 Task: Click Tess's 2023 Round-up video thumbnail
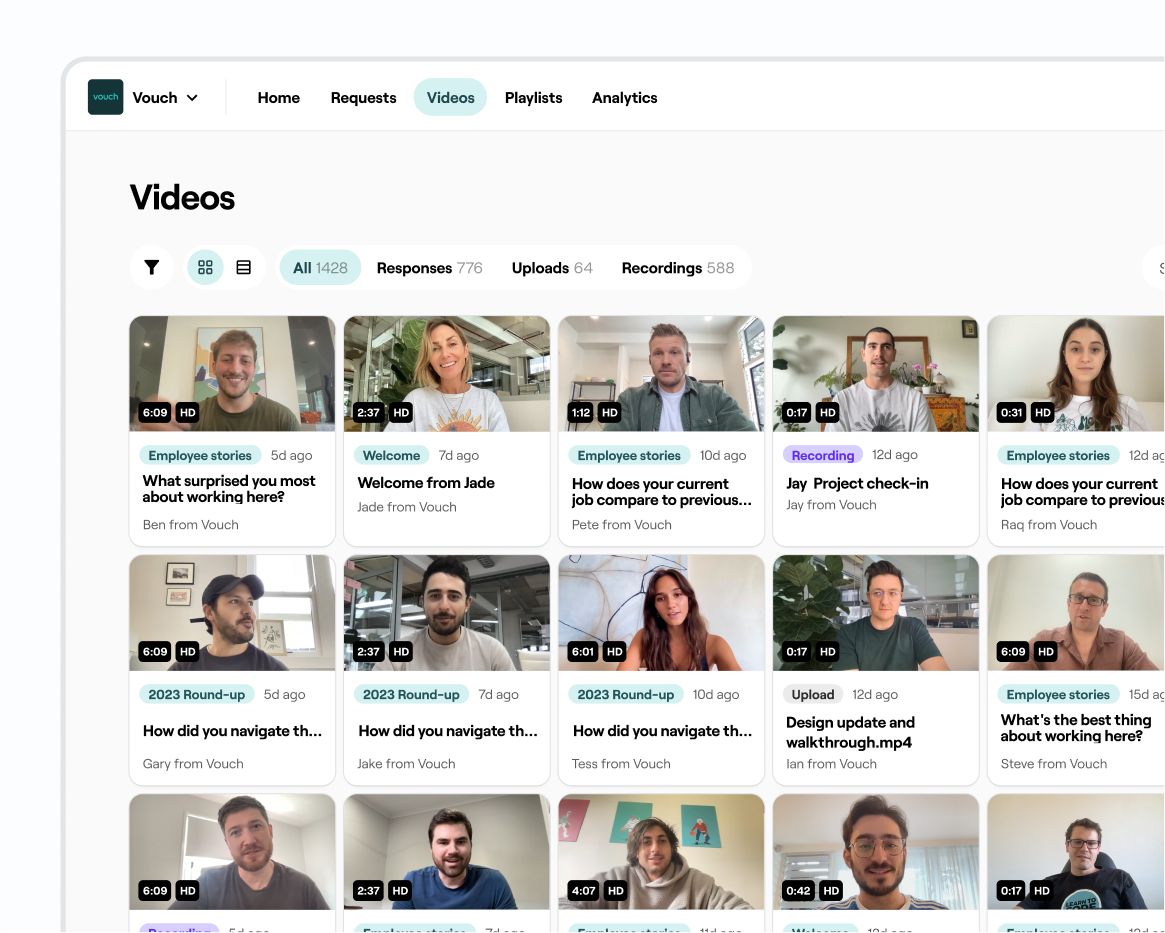660,613
